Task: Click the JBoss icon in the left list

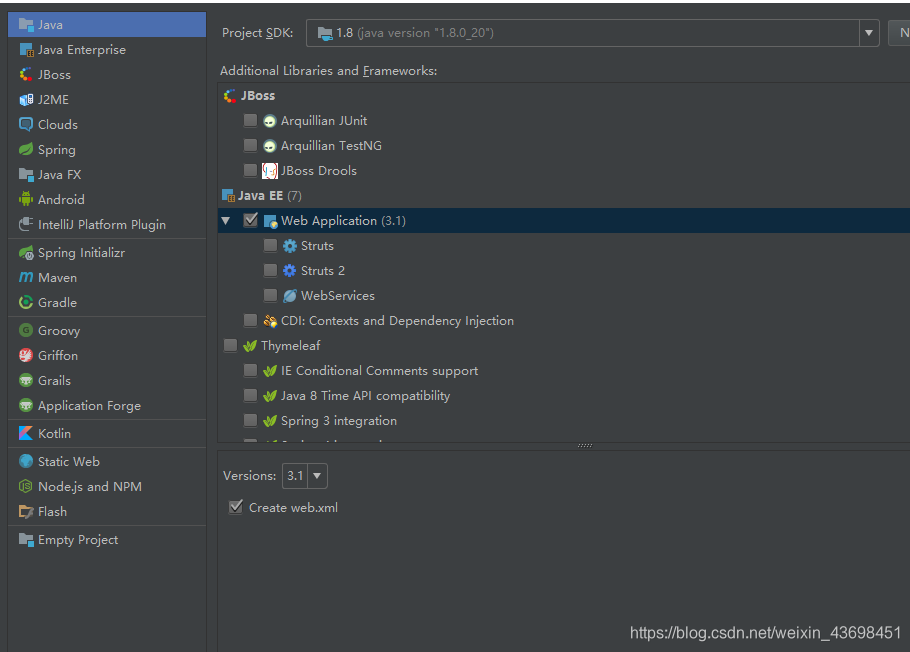Action: point(26,75)
